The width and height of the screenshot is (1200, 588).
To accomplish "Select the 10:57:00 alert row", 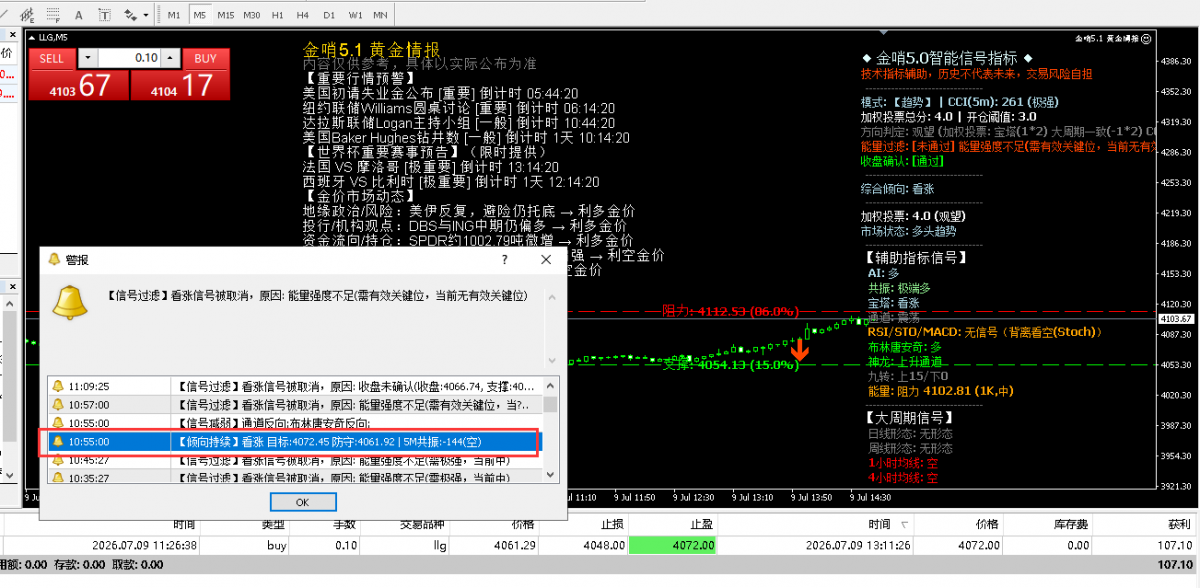I will (x=295, y=405).
